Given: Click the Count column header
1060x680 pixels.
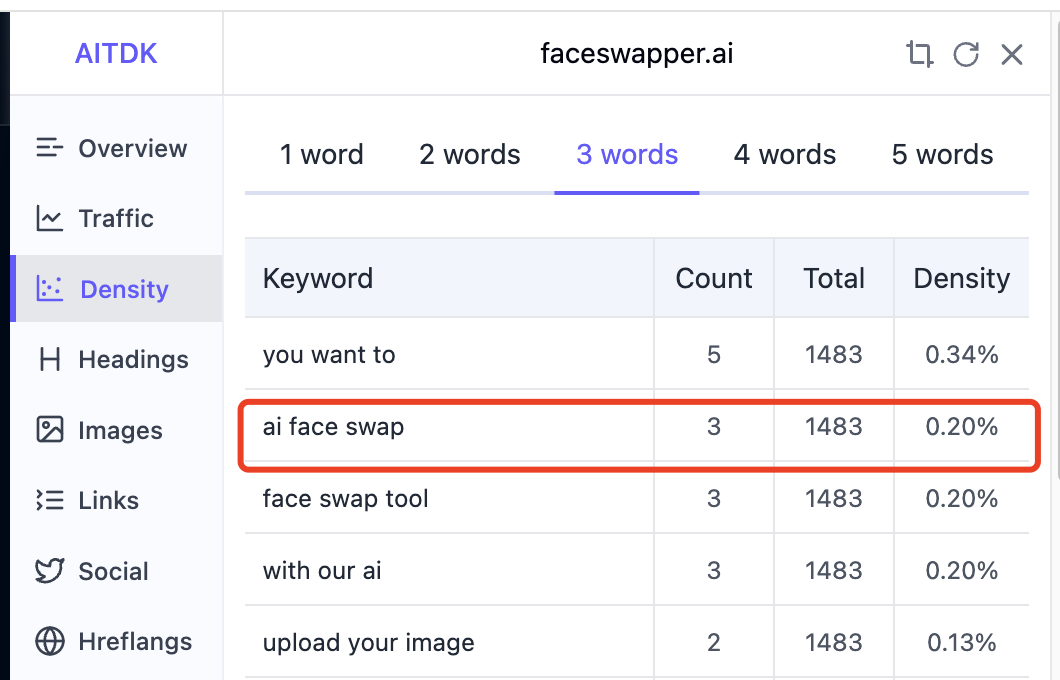Looking at the screenshot, I should pyautogui.click(x=714, y=278).
